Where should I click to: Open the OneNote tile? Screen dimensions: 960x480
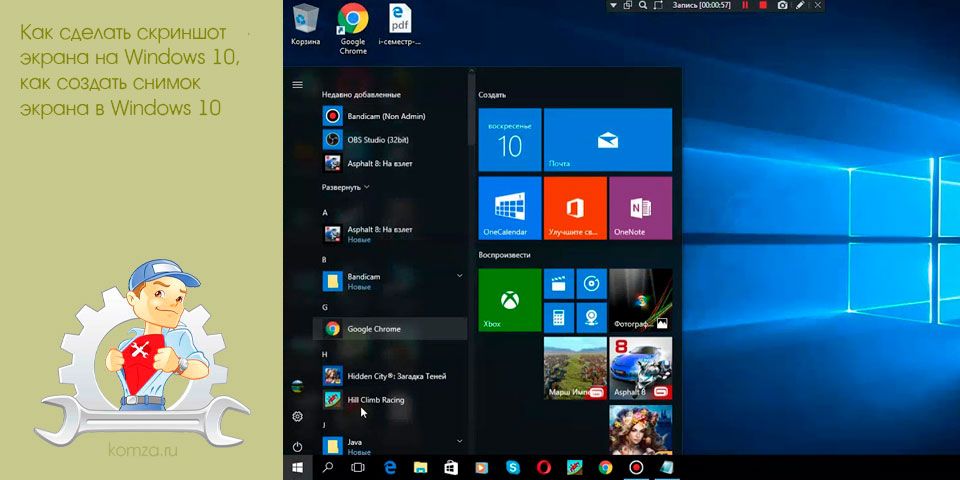point(640,208)
